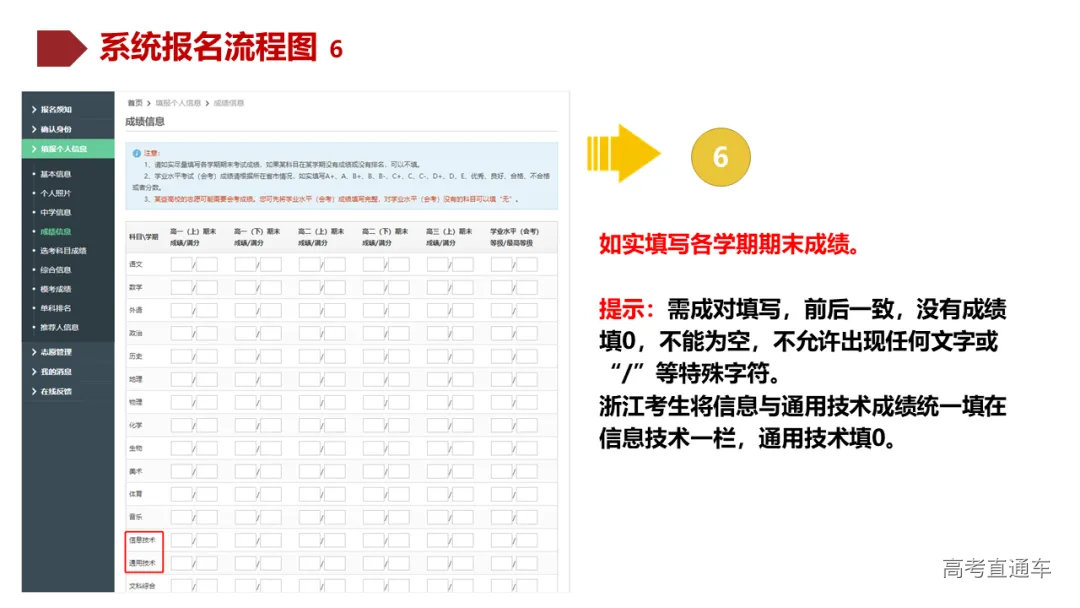The image size is (1080, 608).
Task: Click the bullet icon beside 模考成绩
Action: point(31,287)
